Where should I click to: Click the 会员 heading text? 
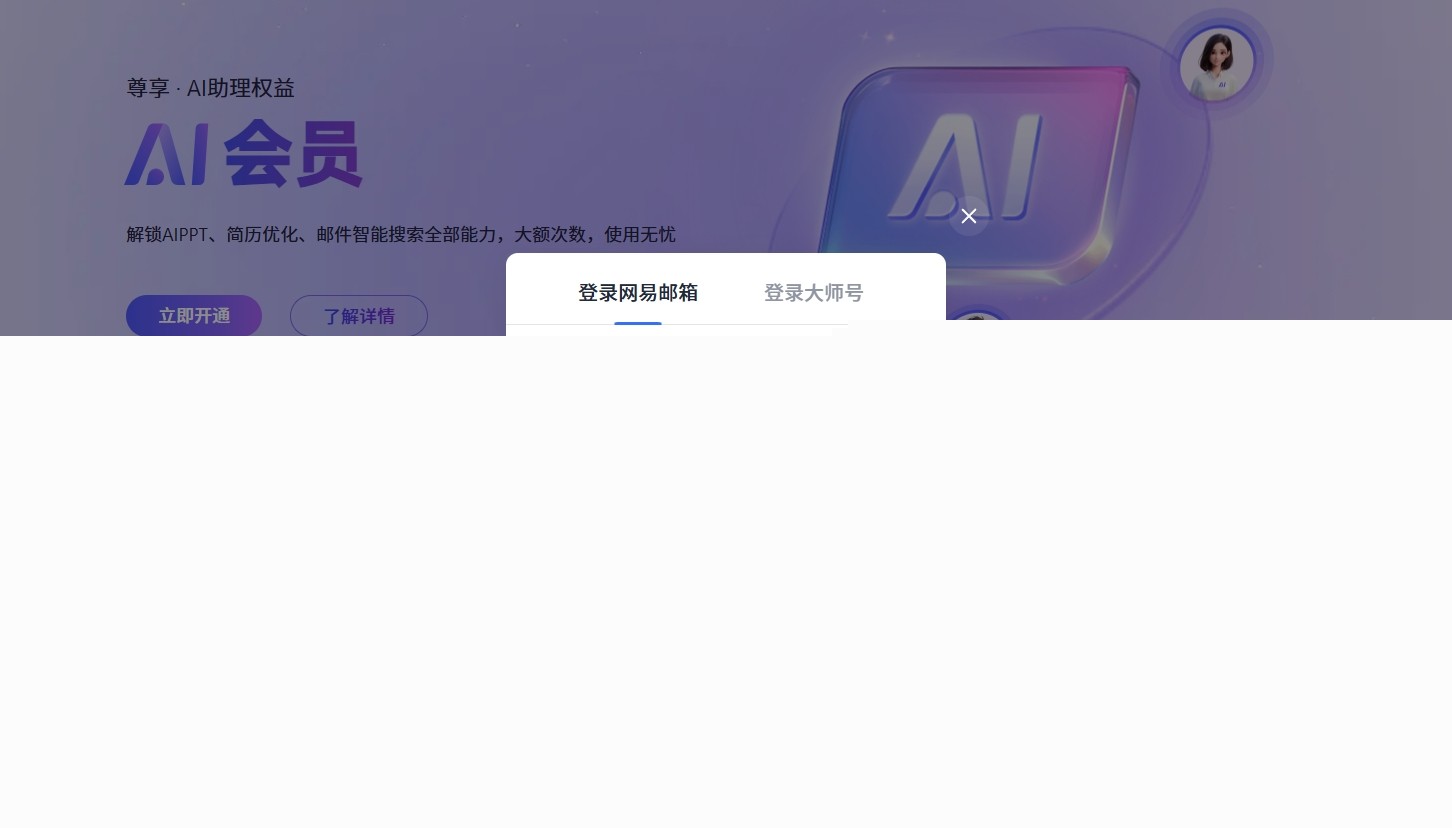[x=292, y=155]
